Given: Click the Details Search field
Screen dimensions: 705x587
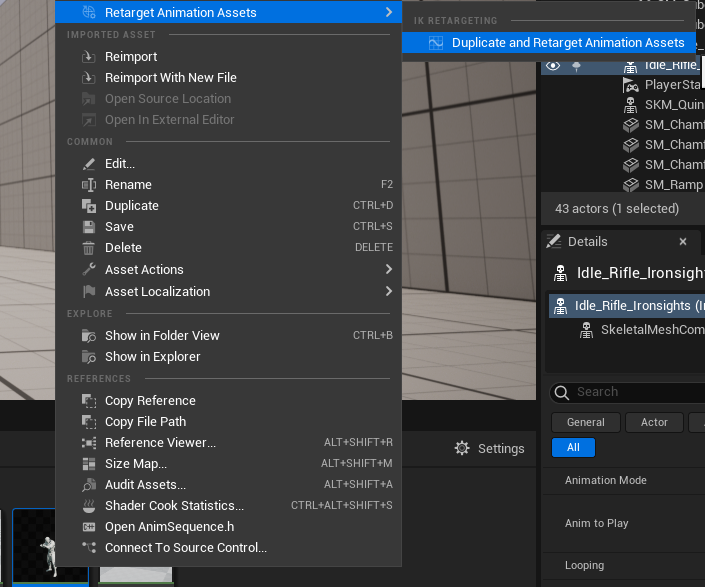Looking at the screenshot, I should pyautogui.click(x=628, y=392).
